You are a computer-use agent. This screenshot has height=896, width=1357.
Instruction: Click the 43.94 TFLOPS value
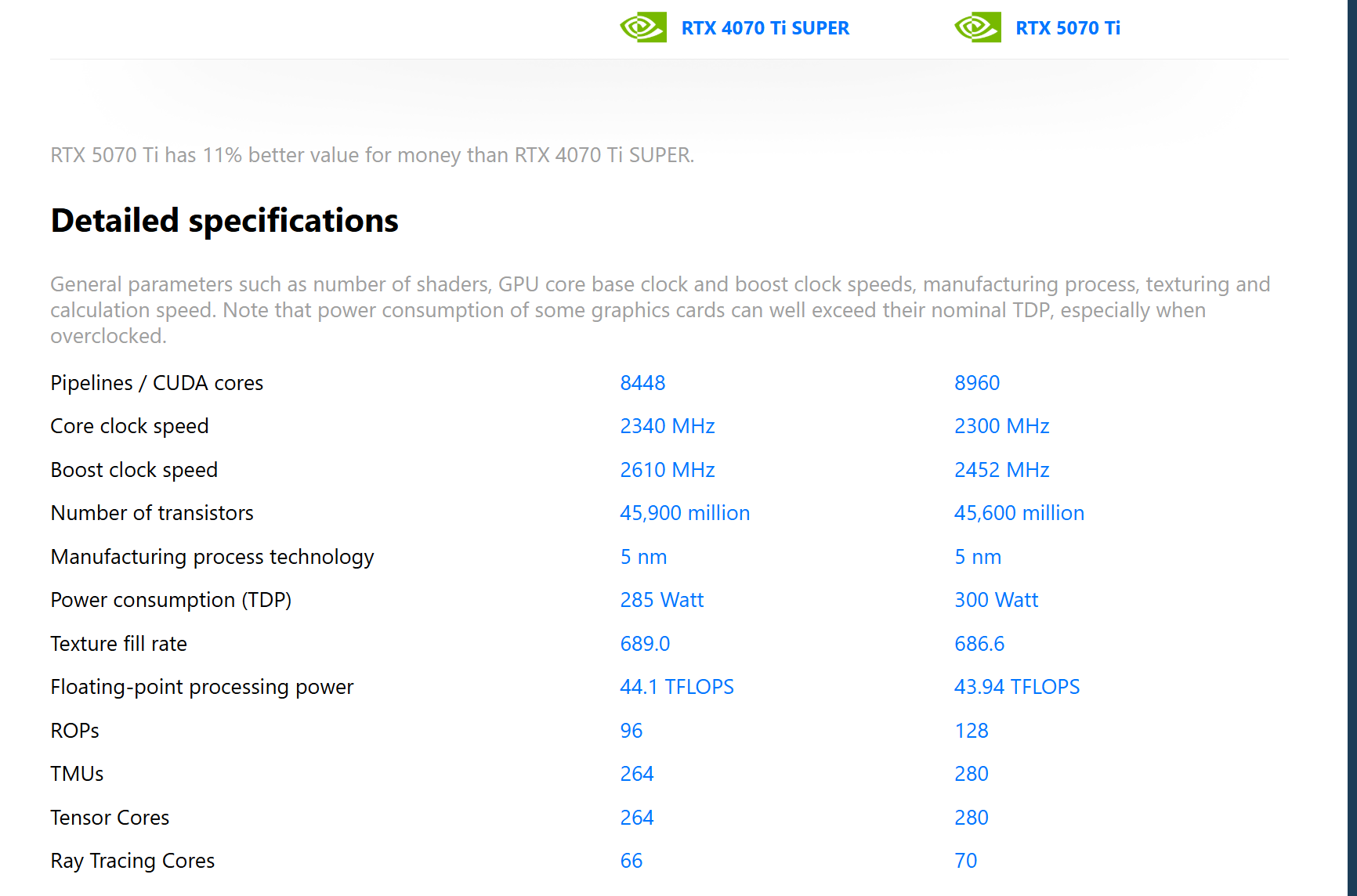click(1017, 687)
